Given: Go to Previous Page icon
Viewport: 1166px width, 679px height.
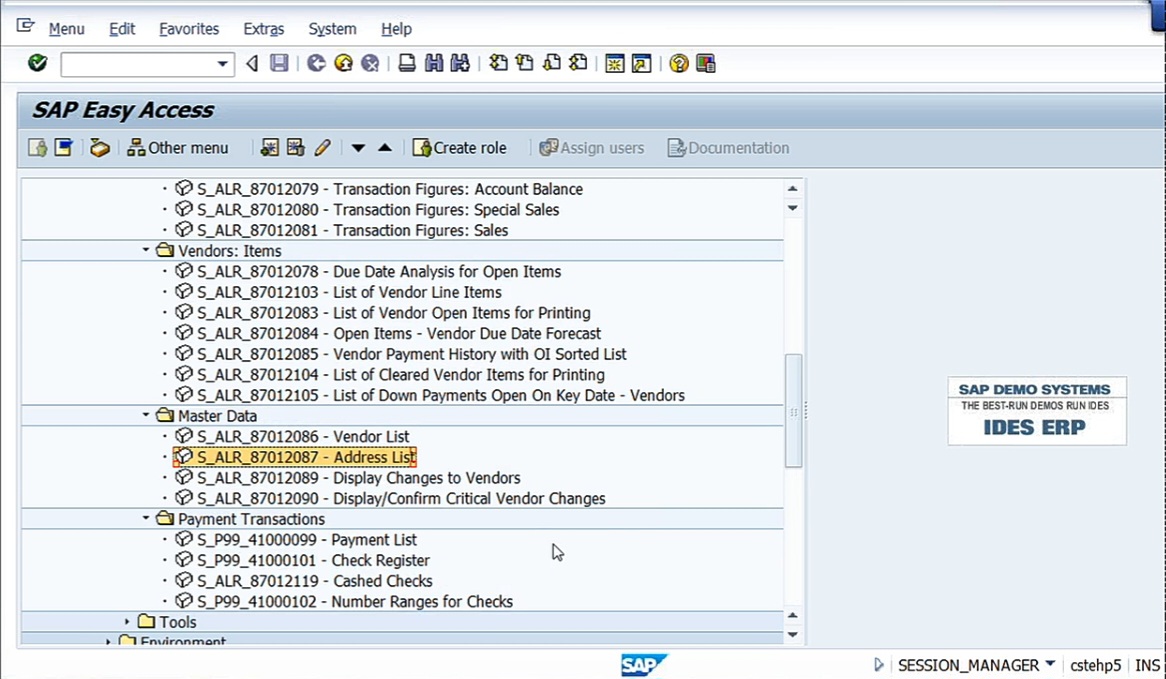Looking at the screenshot, I should click(x=525, y=63).
